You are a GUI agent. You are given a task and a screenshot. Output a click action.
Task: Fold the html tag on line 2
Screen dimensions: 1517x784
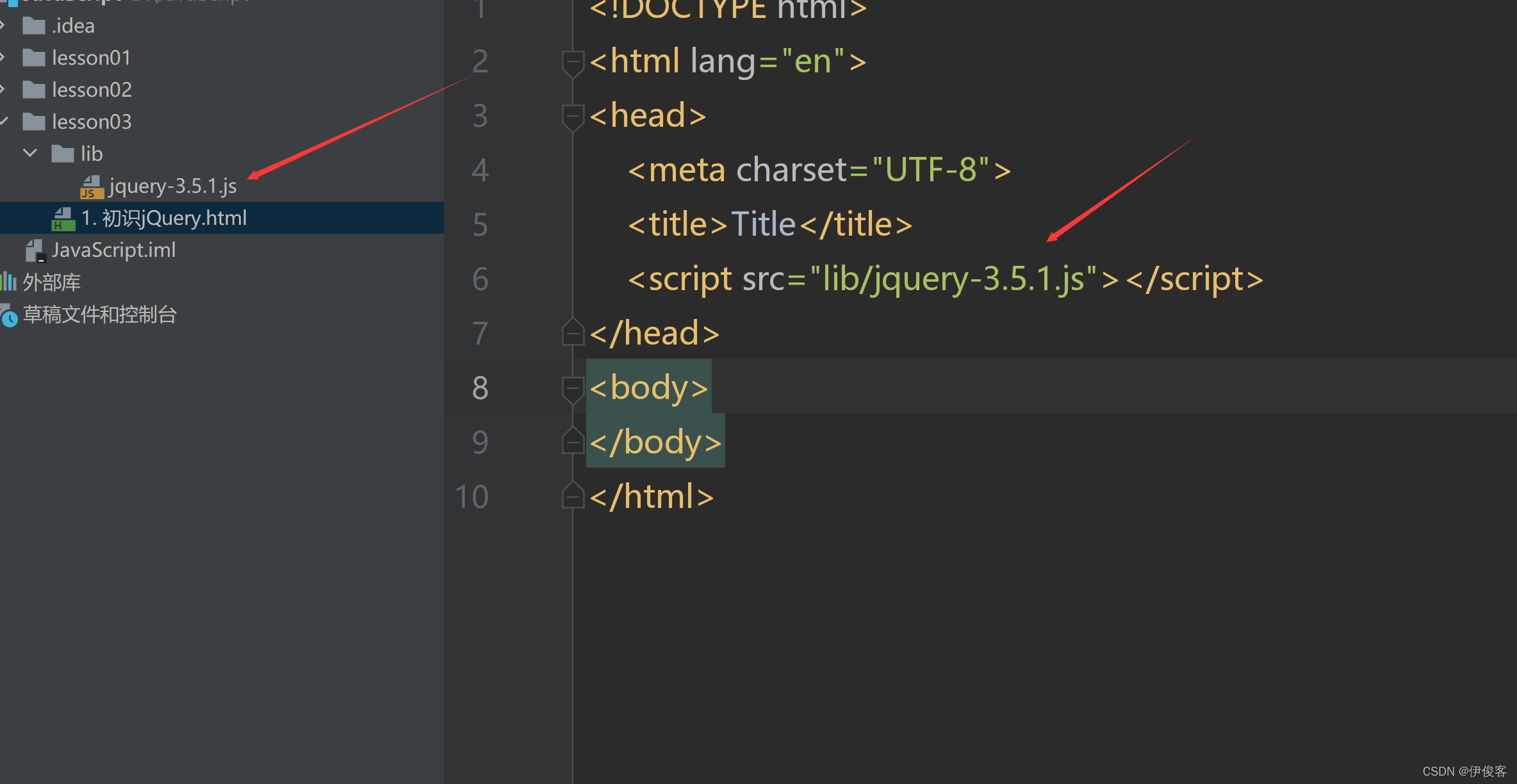coord(573,63)
